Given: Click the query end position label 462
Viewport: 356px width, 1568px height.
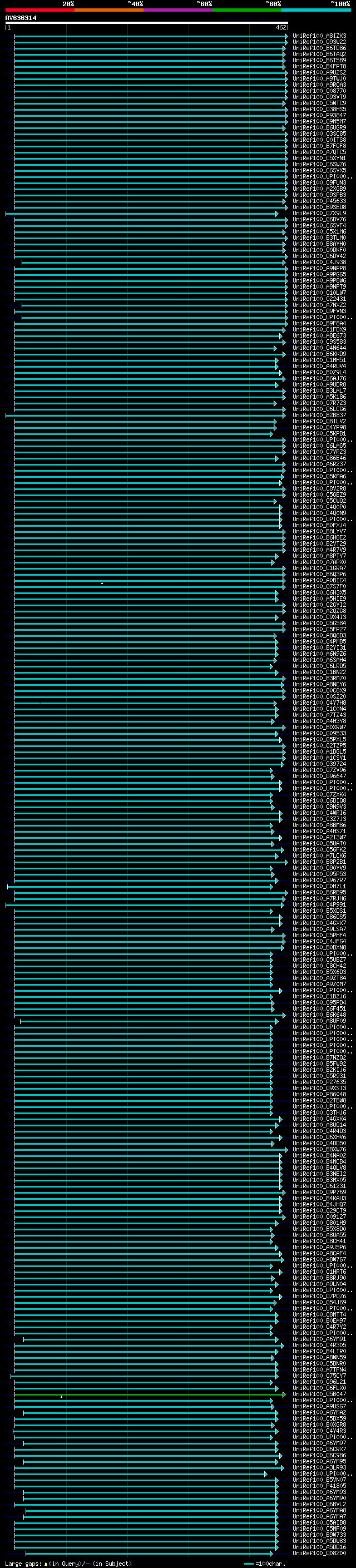Looking at the screenshot, I should coord(280,27).
